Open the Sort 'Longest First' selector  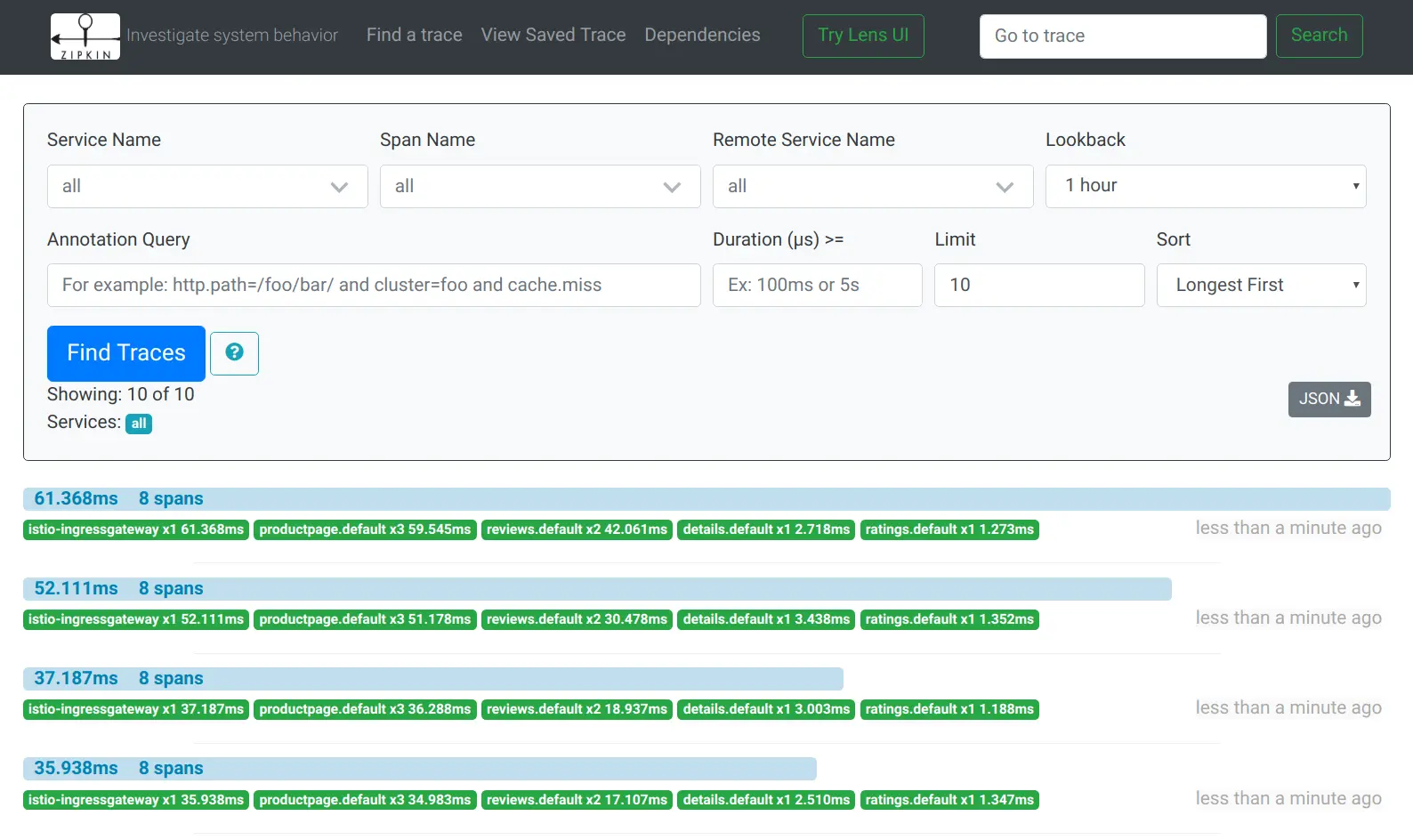pyautogui.click(x=1261, y=286)
